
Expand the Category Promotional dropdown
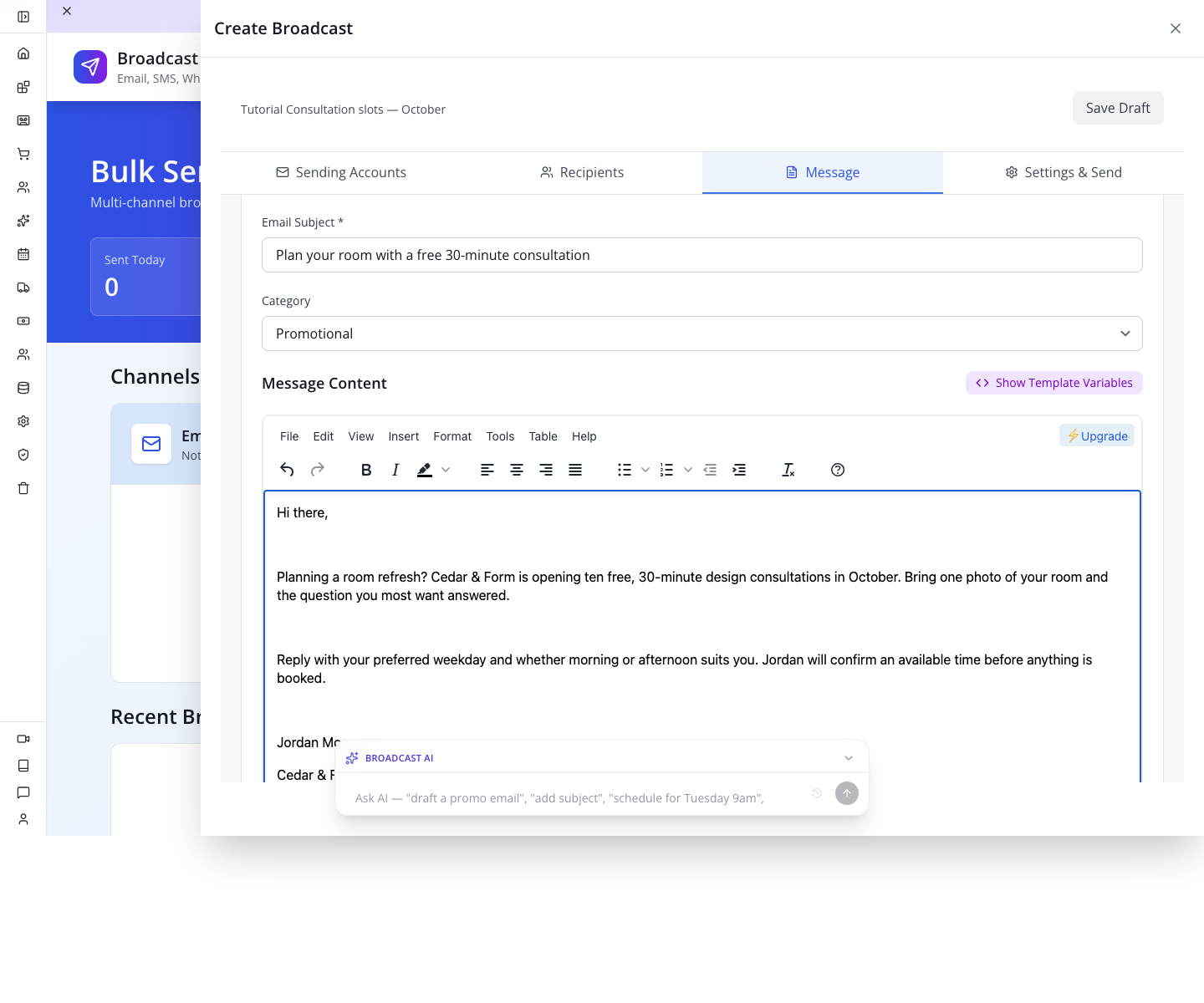tap(702, 333)
